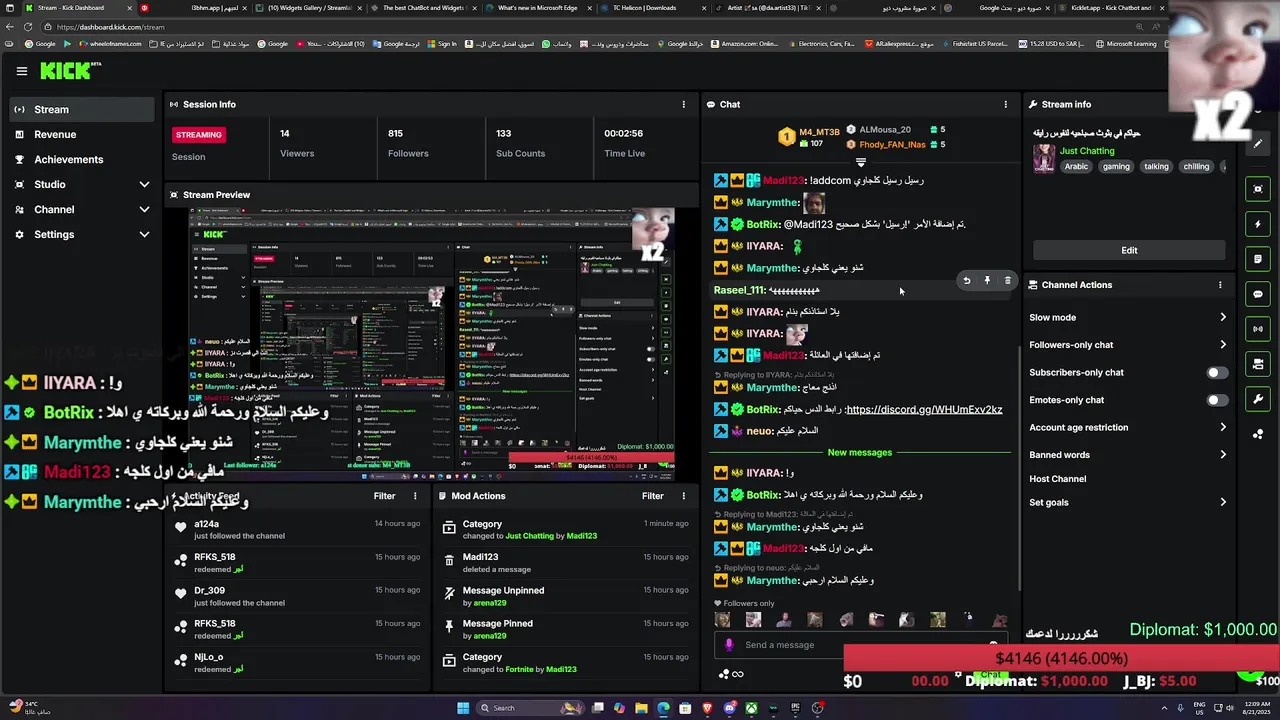Click lightning bolt icon in right toolbar
This screenshot has width=1280, height=720.
click(x=1258, y=224)
